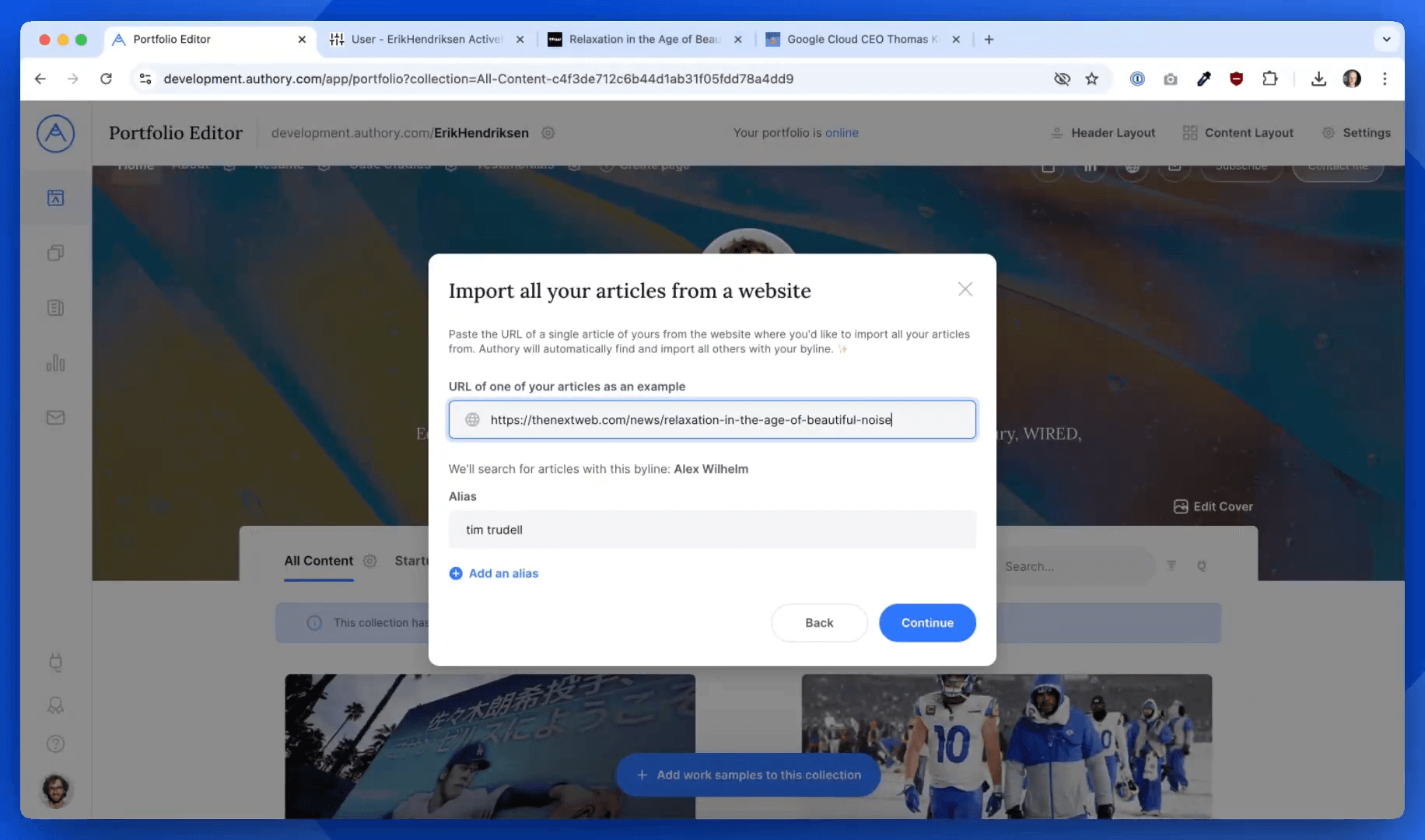Open Chrome three-dot menu
The height and width of the screenshot is (840, 1425).
tap(1385, 79)
